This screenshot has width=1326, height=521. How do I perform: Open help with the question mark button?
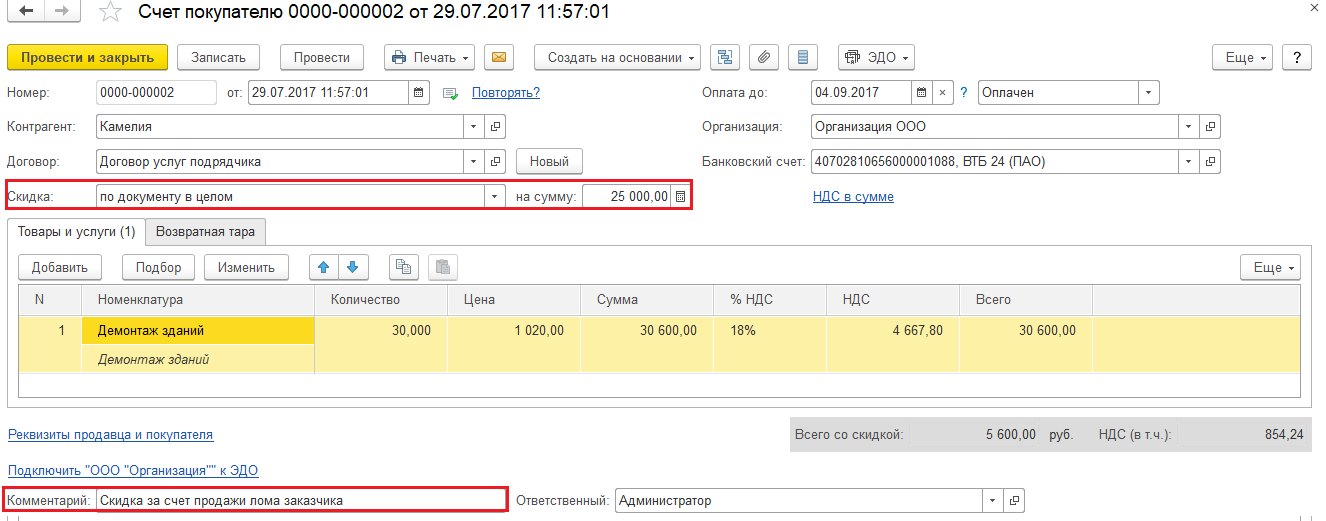pyautogui.click(x=1296, y=57)
